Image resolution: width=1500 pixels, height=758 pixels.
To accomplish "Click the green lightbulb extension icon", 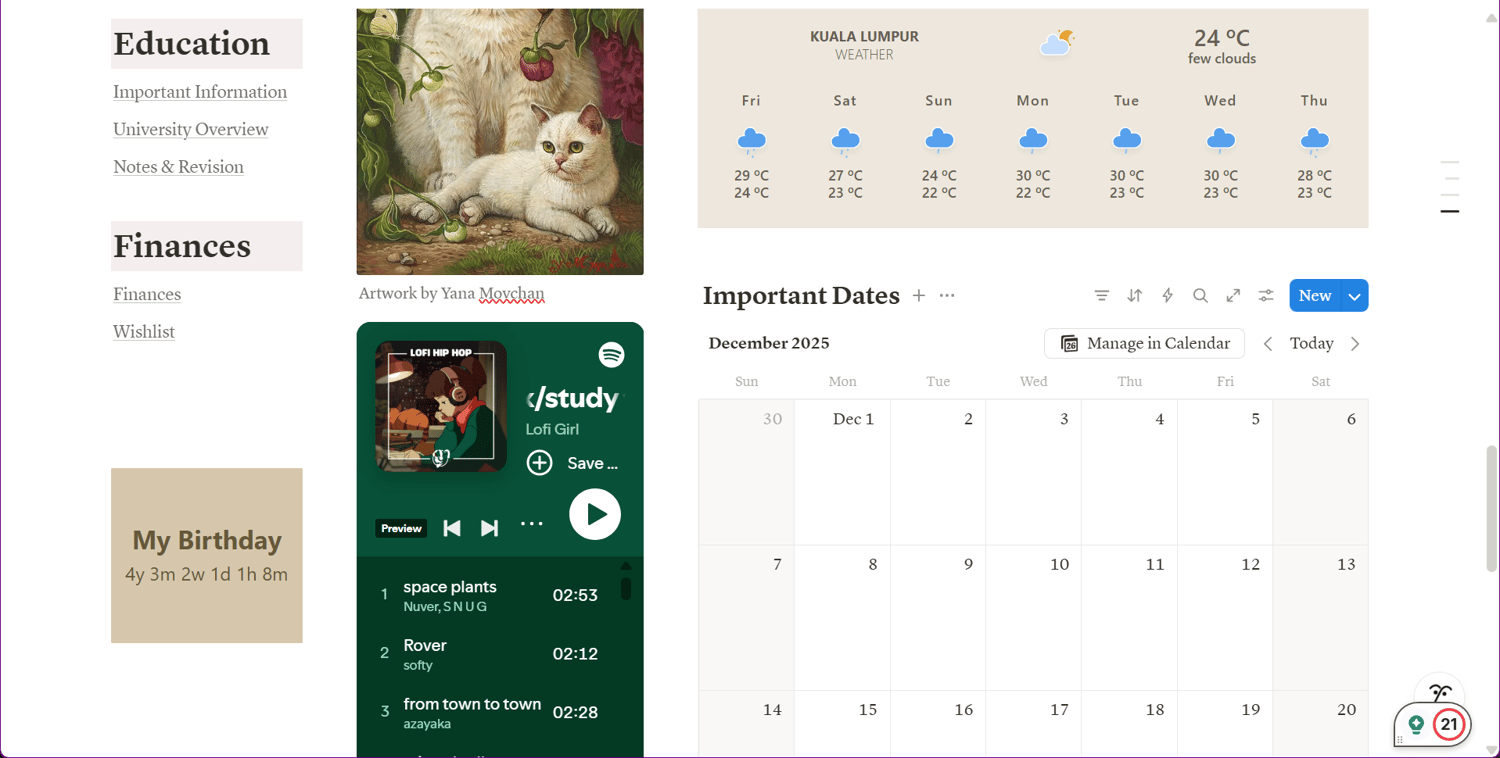I will click(x=1416, y=724).
